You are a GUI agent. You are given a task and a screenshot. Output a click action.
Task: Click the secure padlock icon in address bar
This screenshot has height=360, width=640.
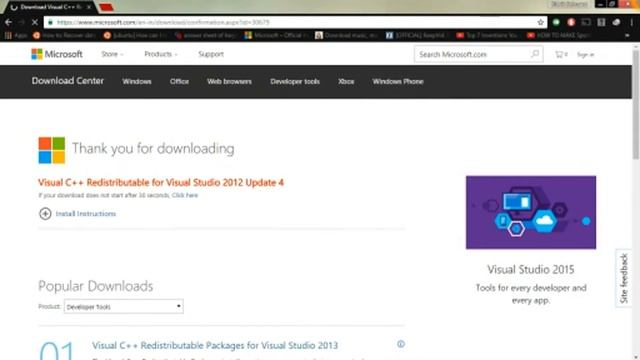(x=50, y=22)
